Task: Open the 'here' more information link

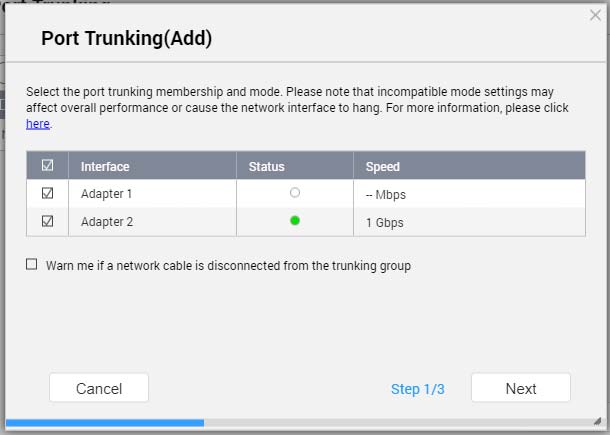Action: pos(38,124)
